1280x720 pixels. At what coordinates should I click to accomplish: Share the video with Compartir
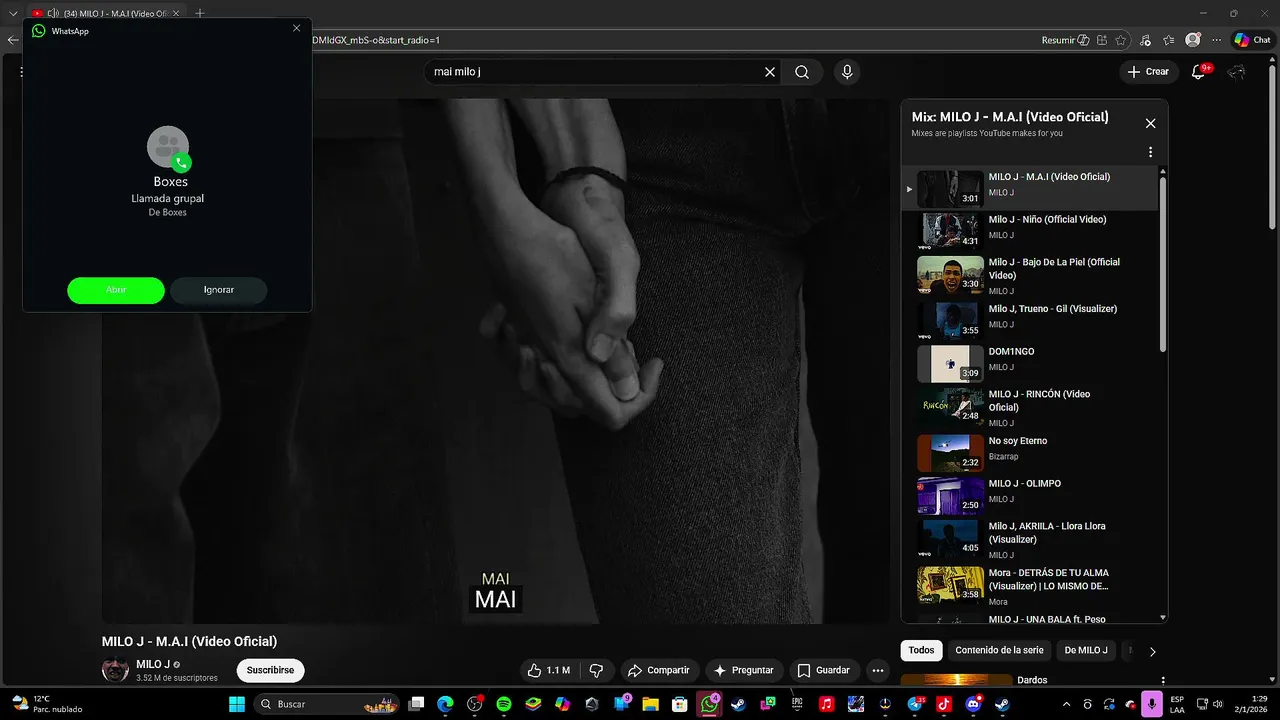pos(658,670)
